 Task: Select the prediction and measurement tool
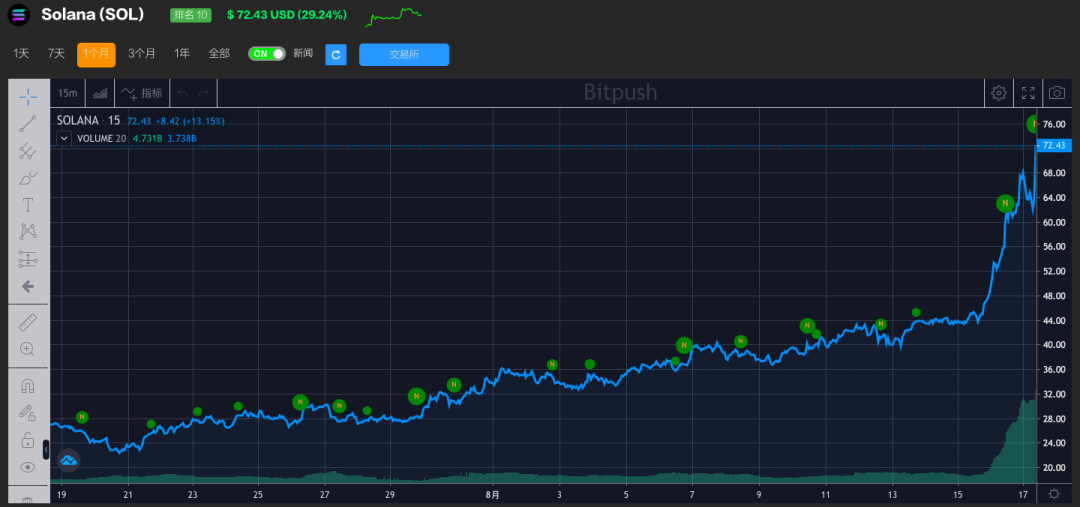pyautogui.click(x=28, y=259)
